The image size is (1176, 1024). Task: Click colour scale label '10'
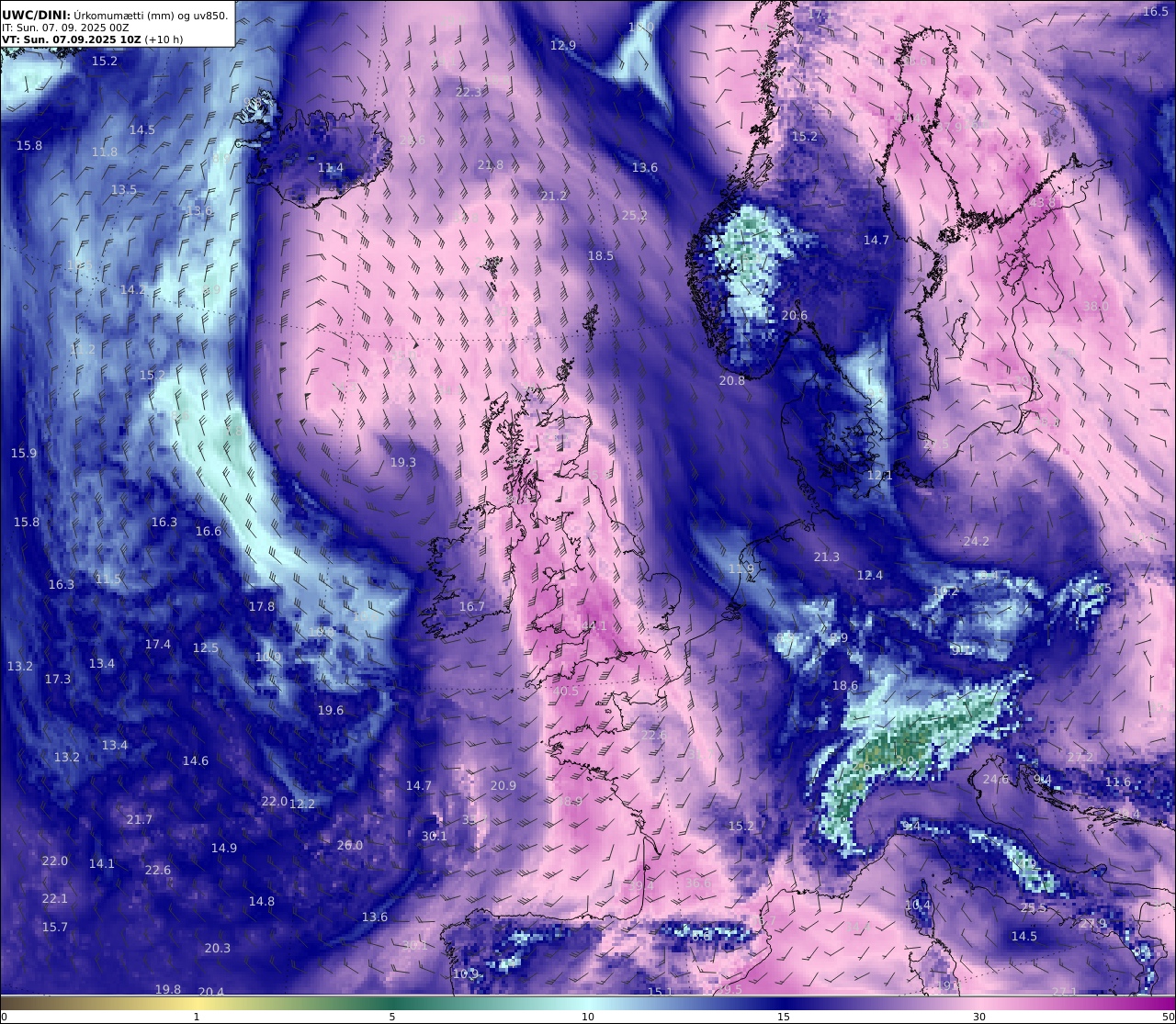tap(588, 1017)
